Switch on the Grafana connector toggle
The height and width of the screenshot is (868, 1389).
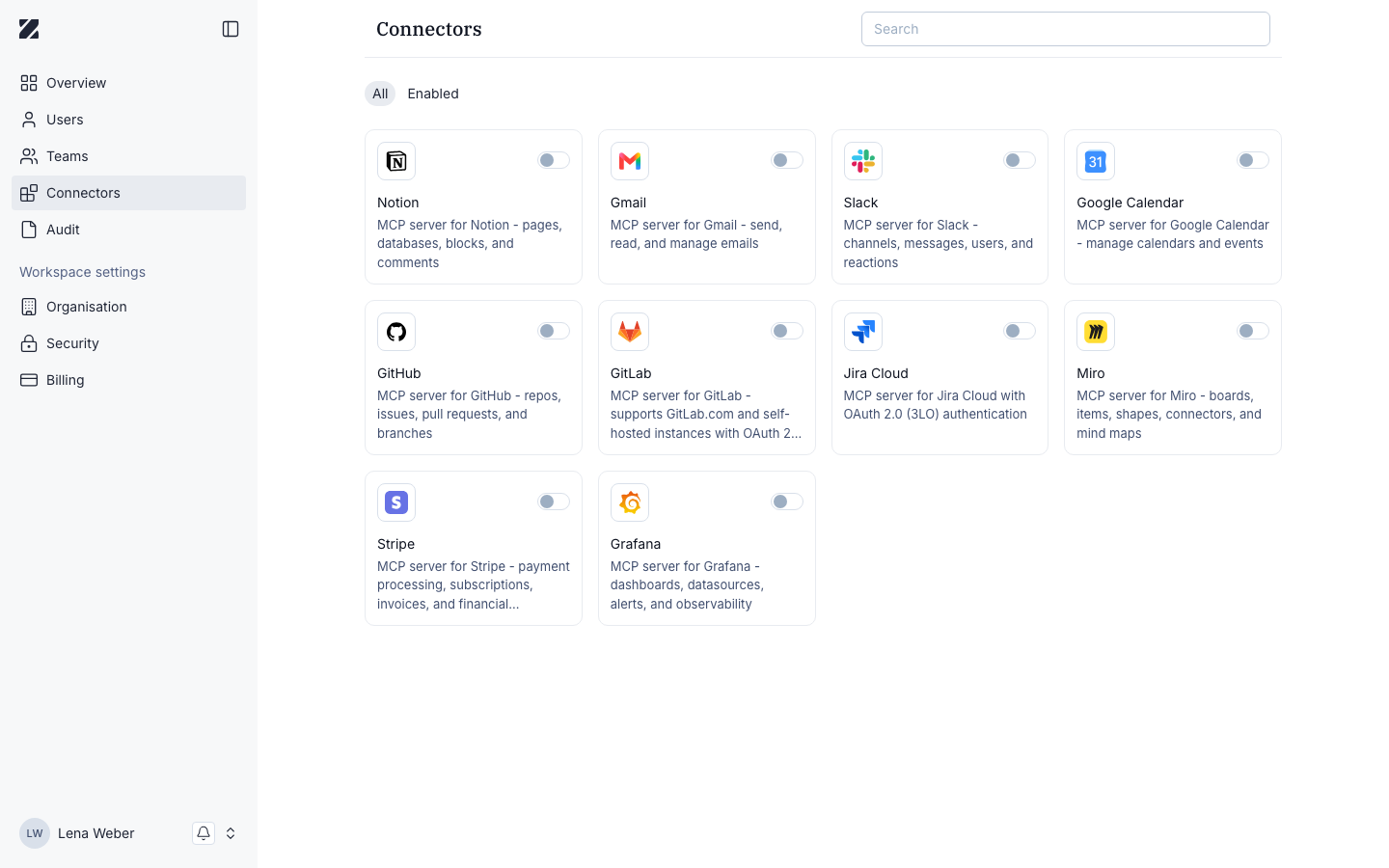tap(787, 502)
